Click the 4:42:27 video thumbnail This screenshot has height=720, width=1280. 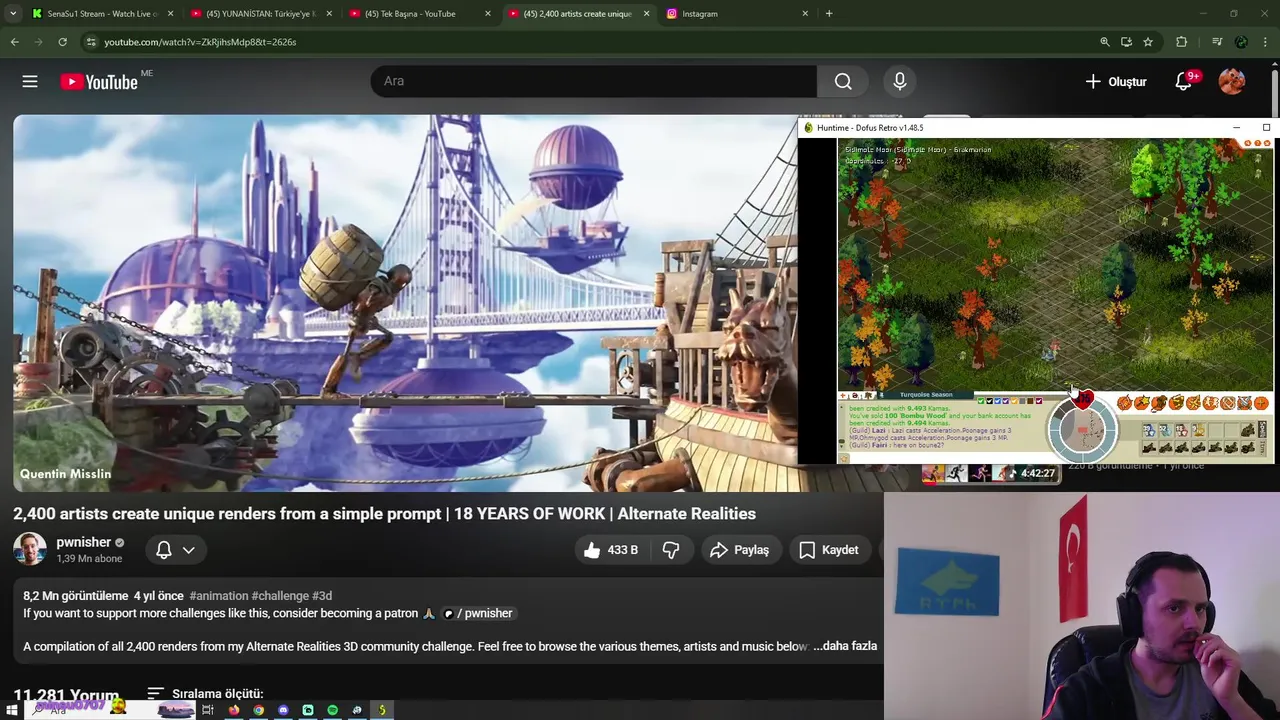point(990,473)
